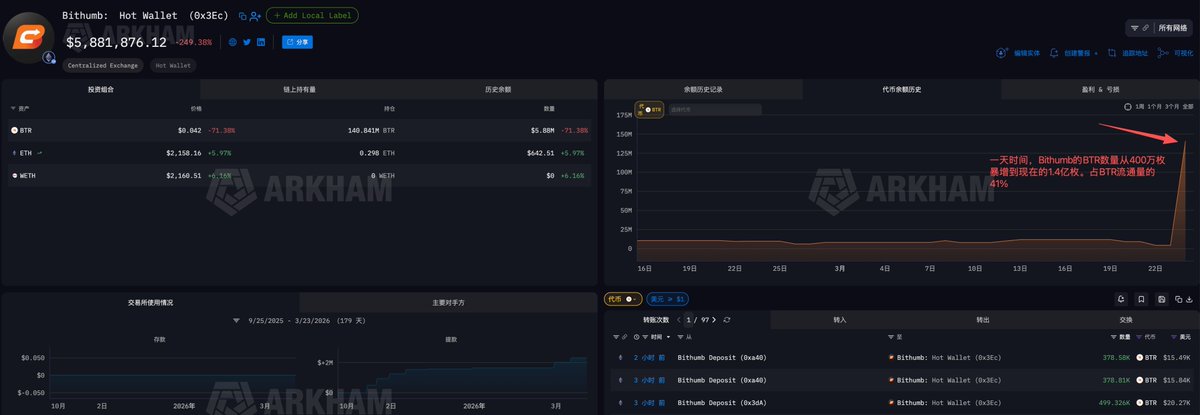Open the LinkedIn icon
This screenshot has height=415, width=1200.
(261, 42)
